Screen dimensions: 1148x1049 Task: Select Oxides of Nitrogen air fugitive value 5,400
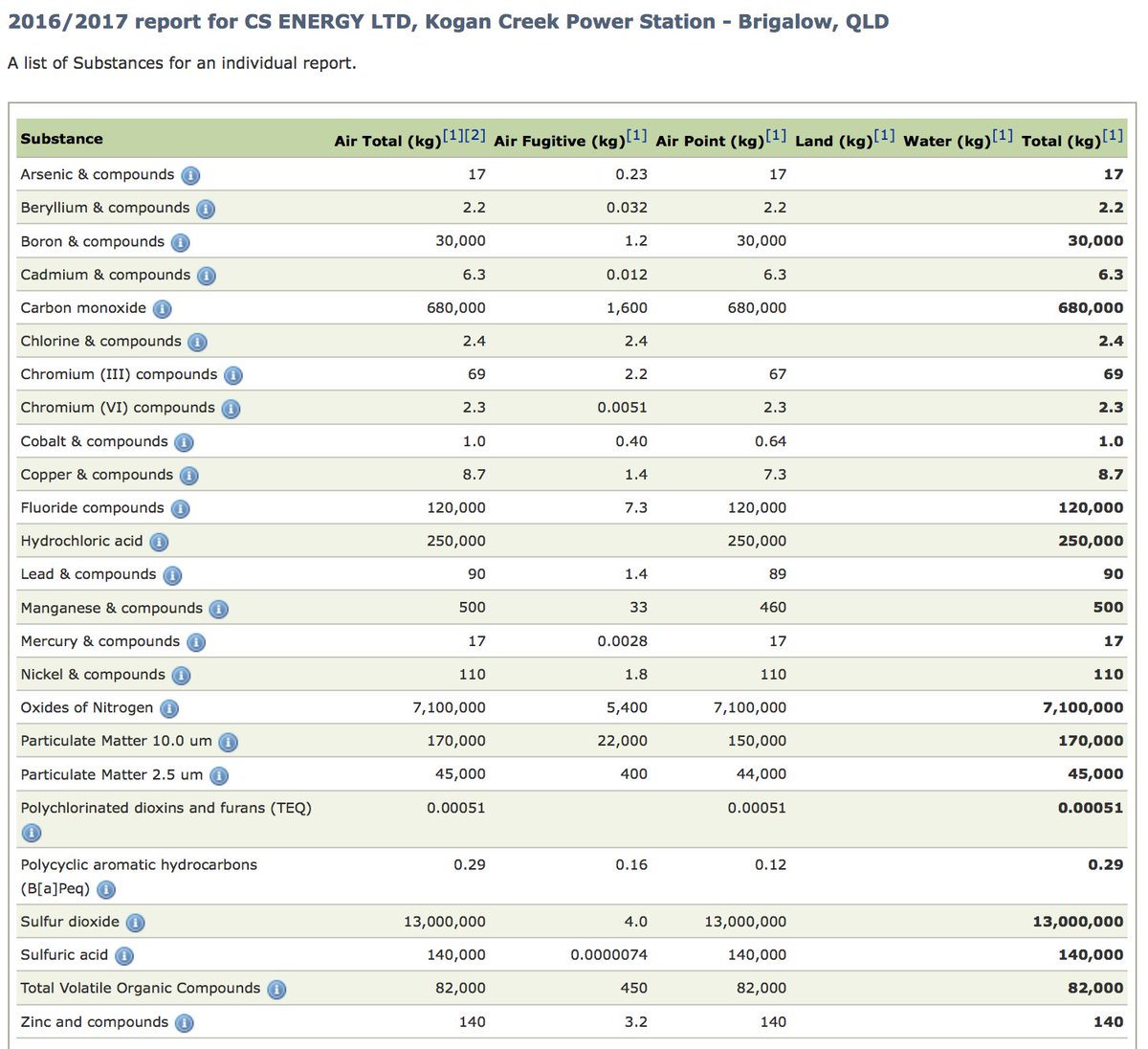[627, 707]
